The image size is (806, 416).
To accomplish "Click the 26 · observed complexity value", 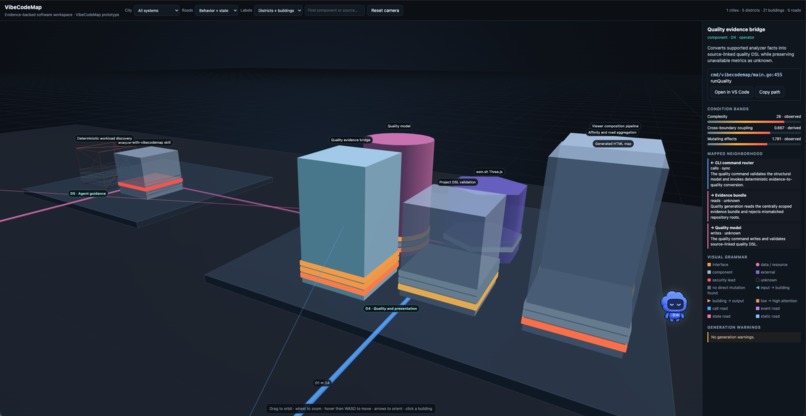I will coord(788,117).
